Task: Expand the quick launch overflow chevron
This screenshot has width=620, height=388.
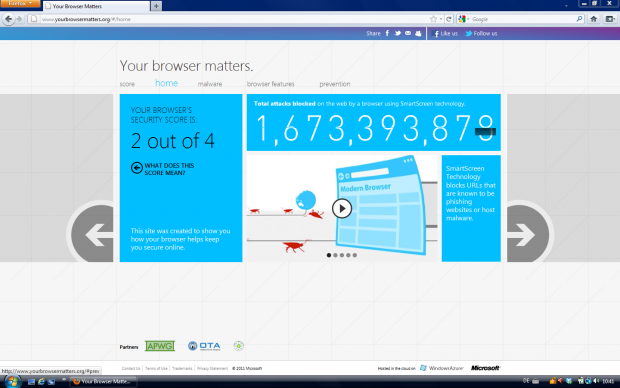Action: [x=64, y=380]
